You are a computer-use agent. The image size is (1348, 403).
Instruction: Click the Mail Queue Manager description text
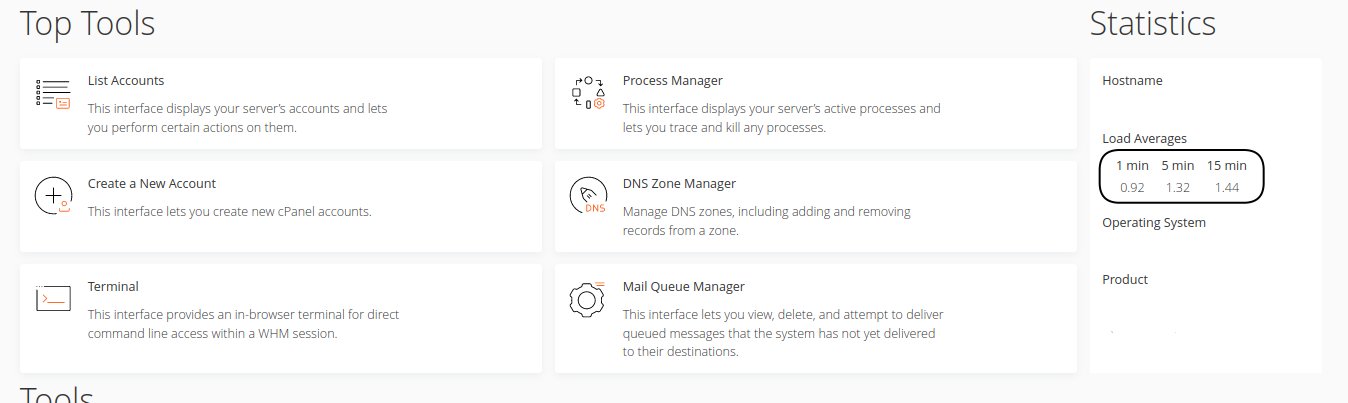(781, 333)
